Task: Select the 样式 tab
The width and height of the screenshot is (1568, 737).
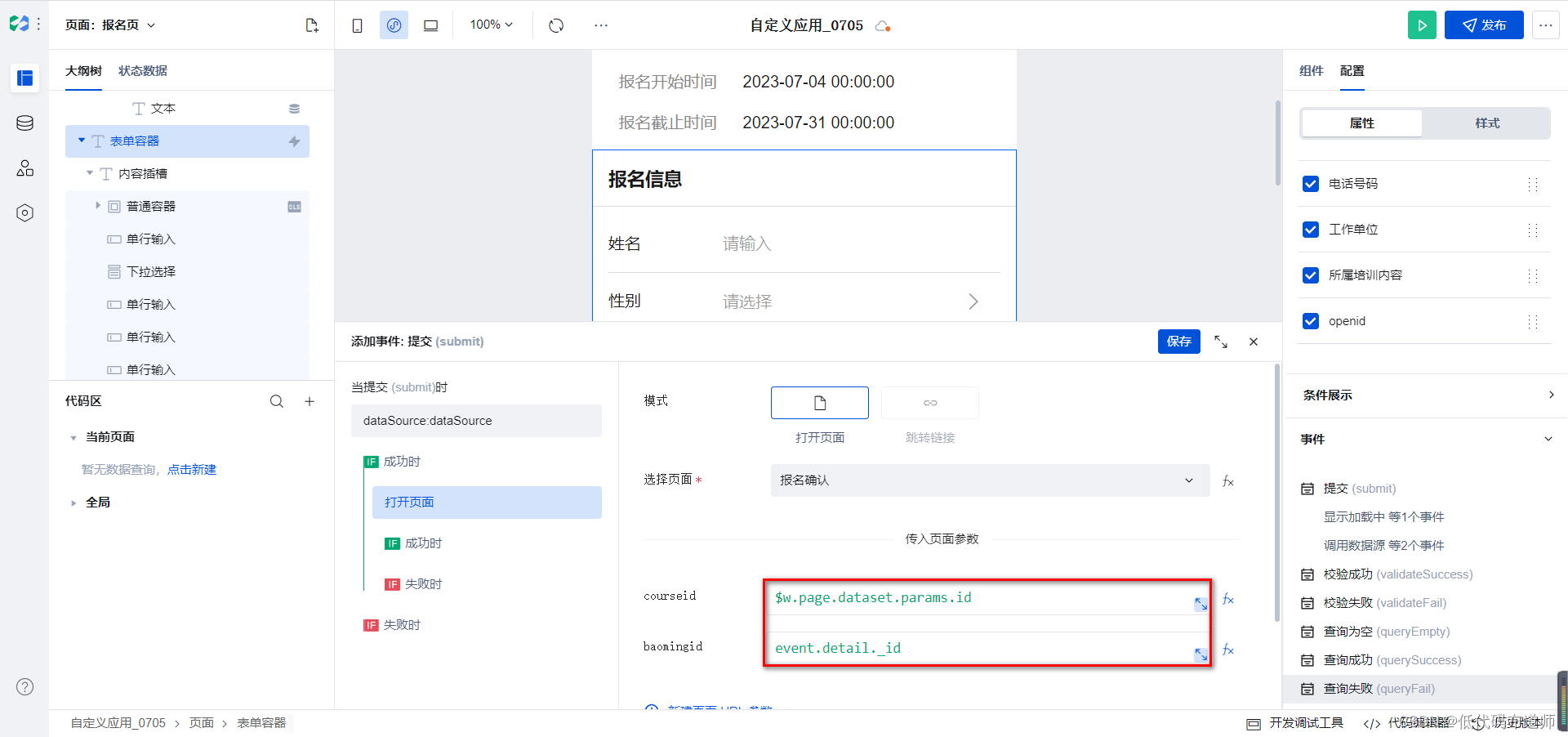Action: 1487,123
